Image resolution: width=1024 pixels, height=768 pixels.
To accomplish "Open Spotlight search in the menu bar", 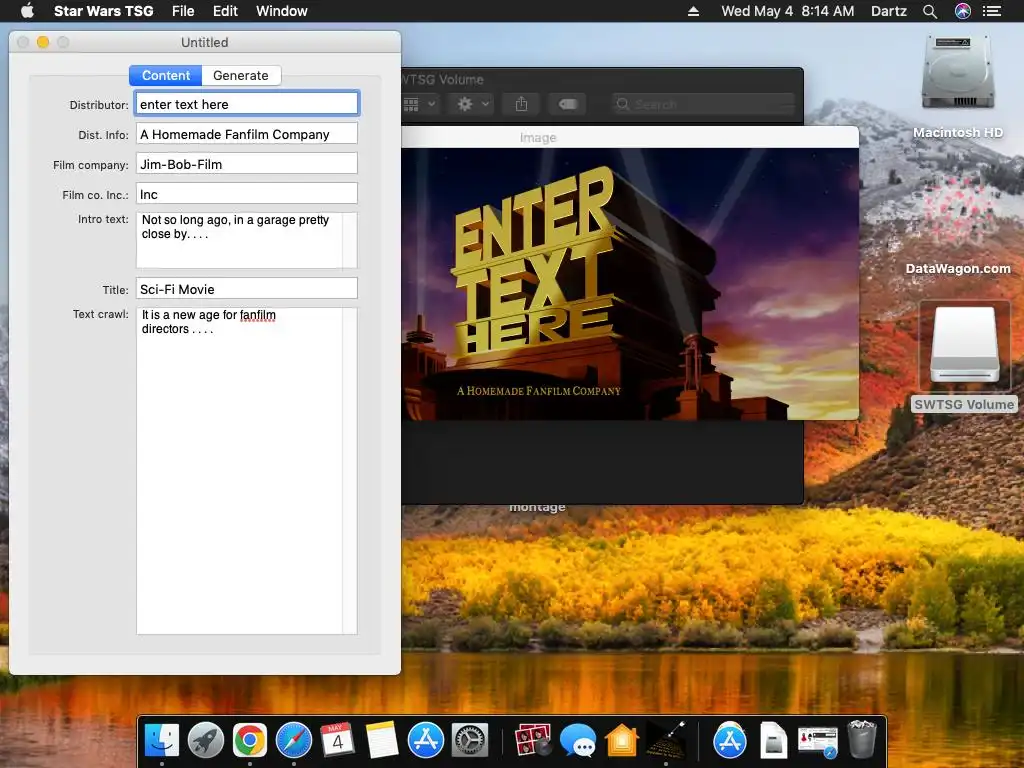I will point(930,11).
